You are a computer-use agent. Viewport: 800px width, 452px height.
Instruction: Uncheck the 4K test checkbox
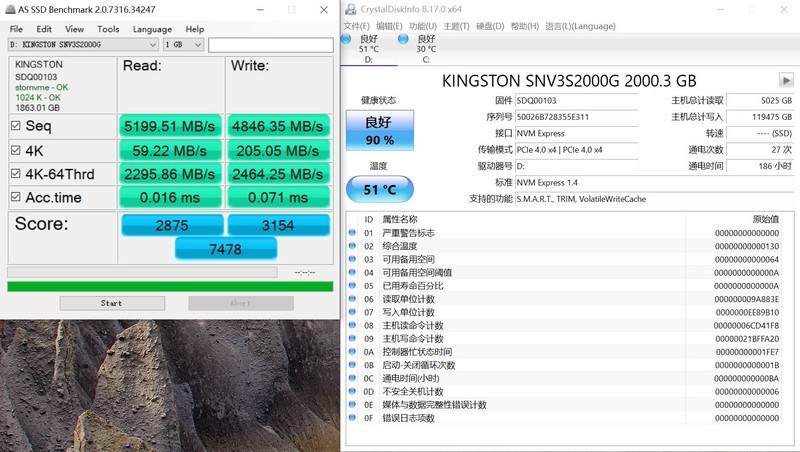[16, 150]
